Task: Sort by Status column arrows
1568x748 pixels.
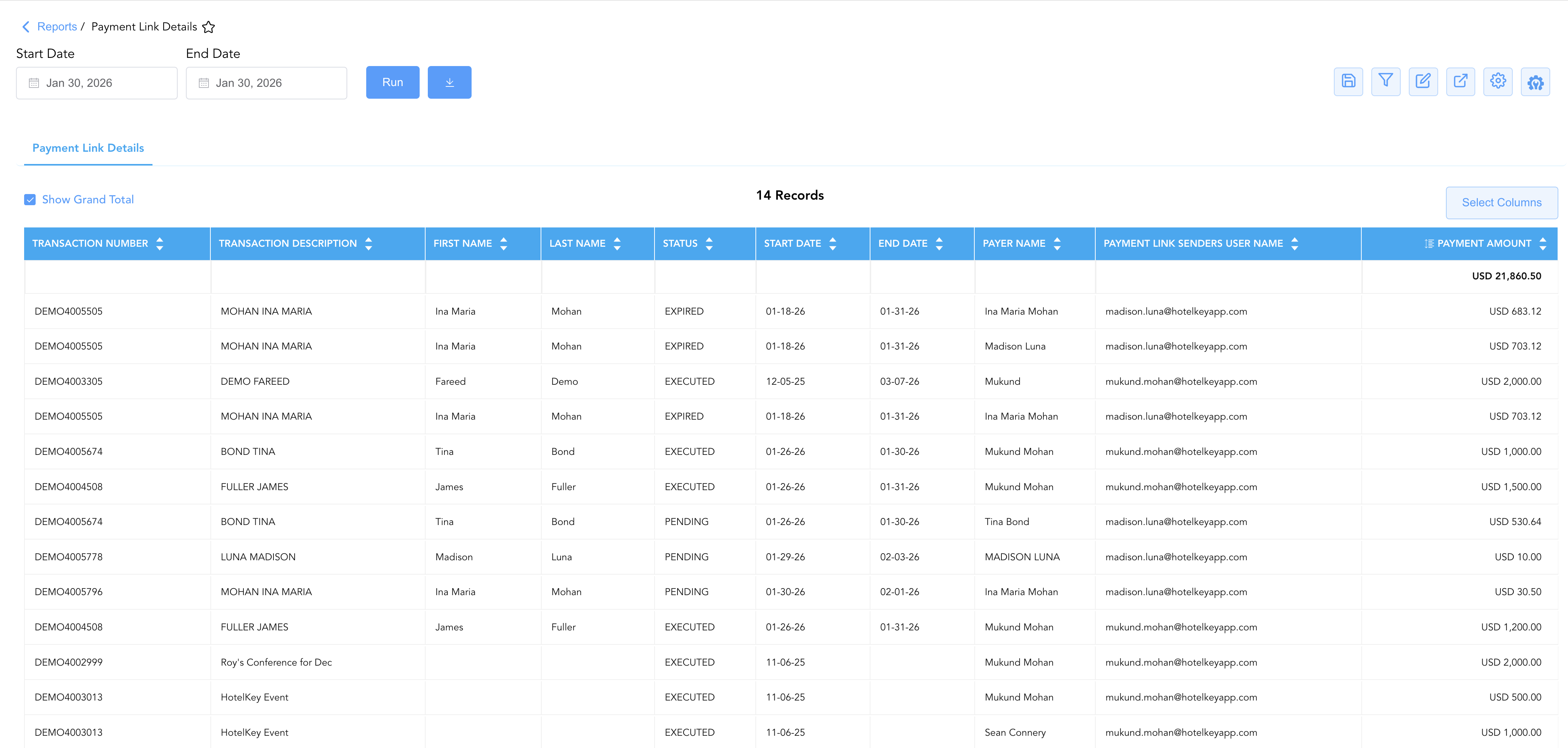Action: click(x=709, y=243)
